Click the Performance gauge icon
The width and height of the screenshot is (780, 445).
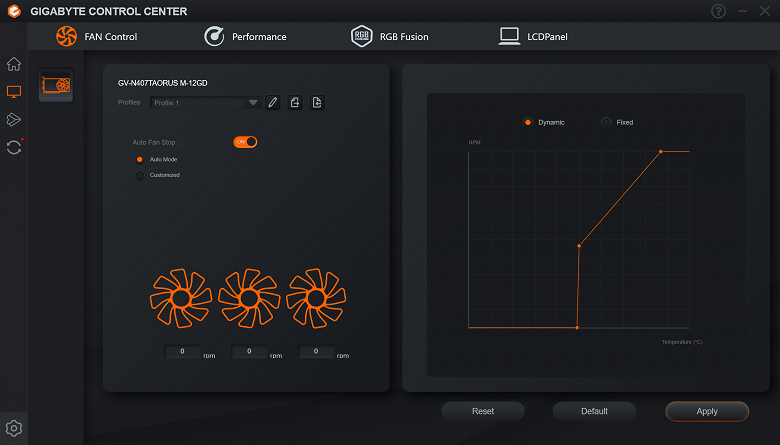click(214, 36)
